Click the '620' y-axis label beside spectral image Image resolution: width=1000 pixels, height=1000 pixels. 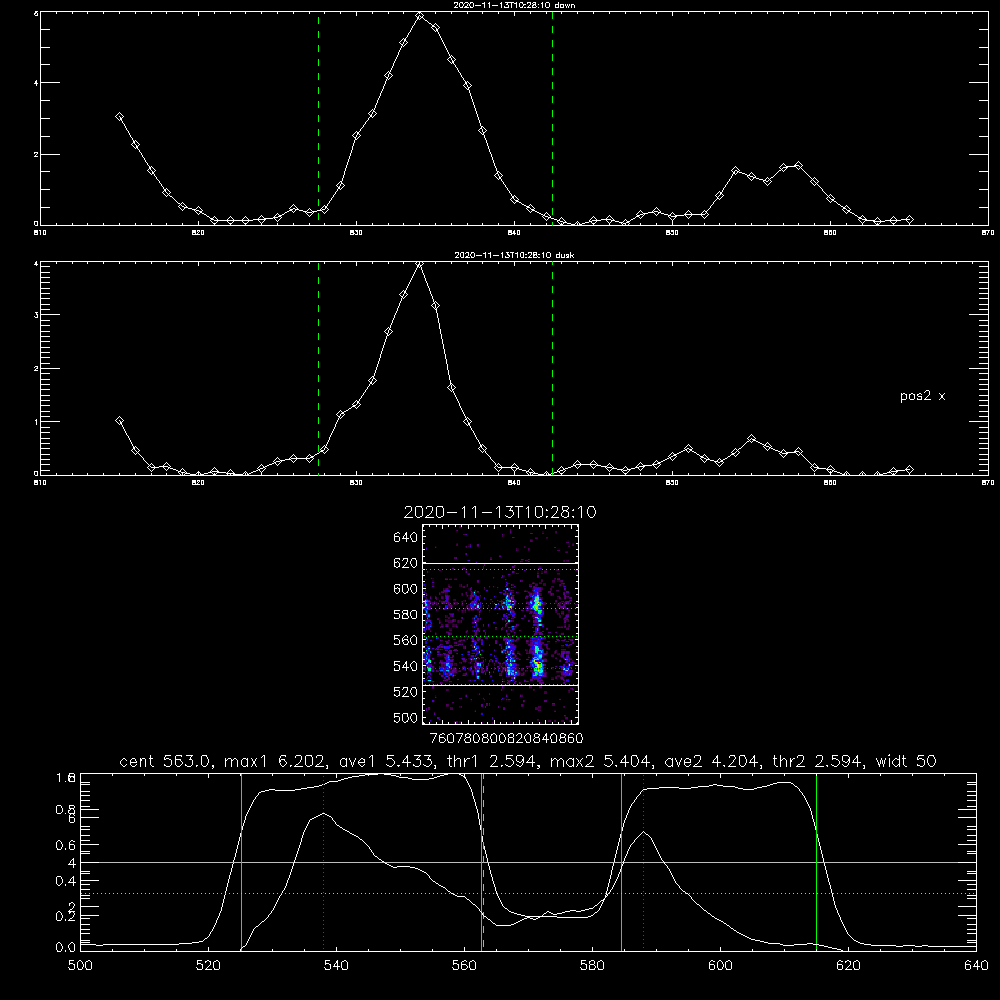click(405, 563)
